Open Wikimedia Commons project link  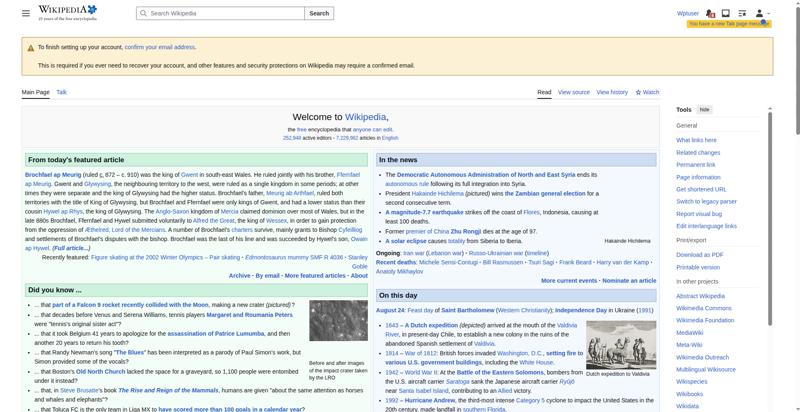point(704,308)
